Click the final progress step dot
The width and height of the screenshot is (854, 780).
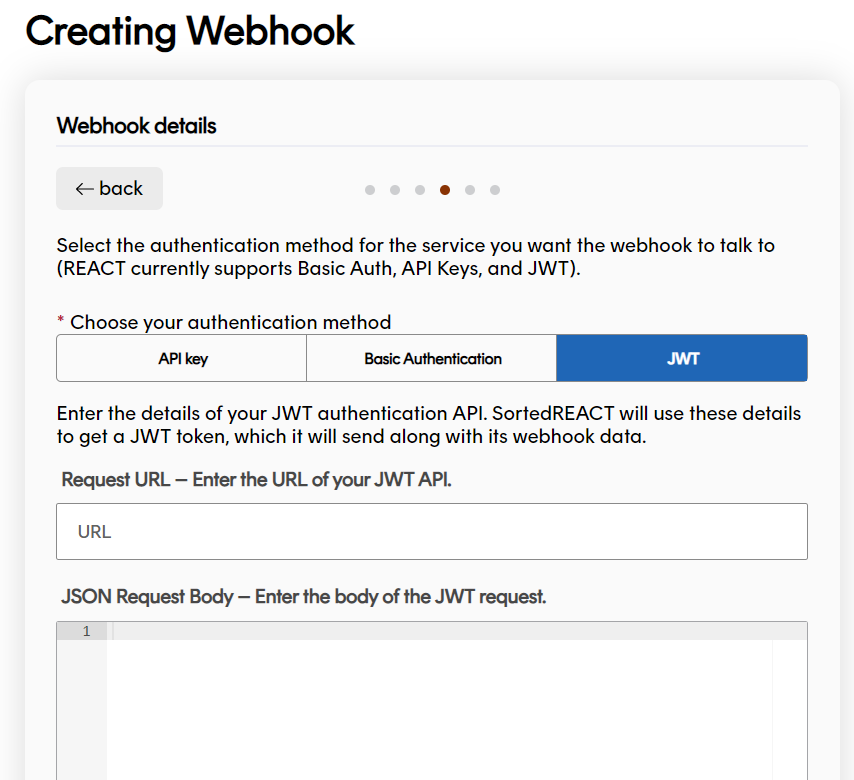(x=495, y=189)
